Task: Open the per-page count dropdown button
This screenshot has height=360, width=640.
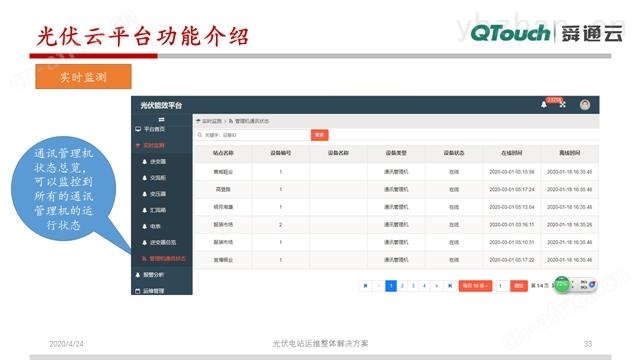Action: pyautogui.click(x=475, y=286)
